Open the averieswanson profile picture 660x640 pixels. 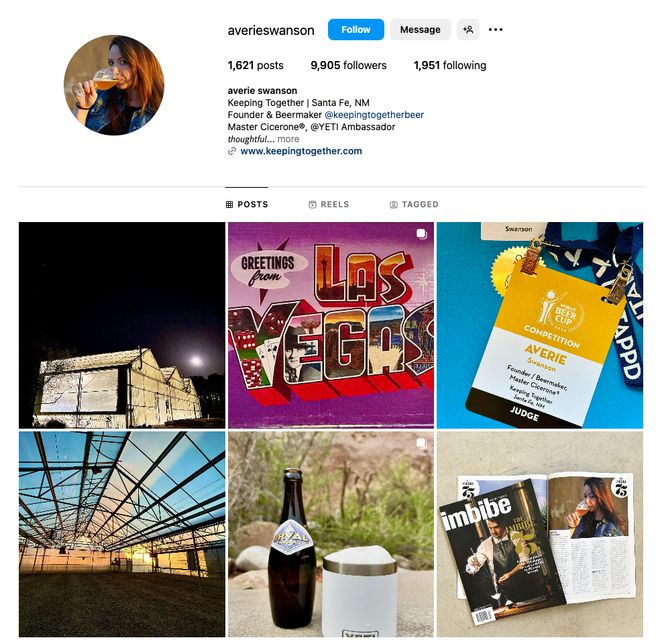click(x=114, y=85)
